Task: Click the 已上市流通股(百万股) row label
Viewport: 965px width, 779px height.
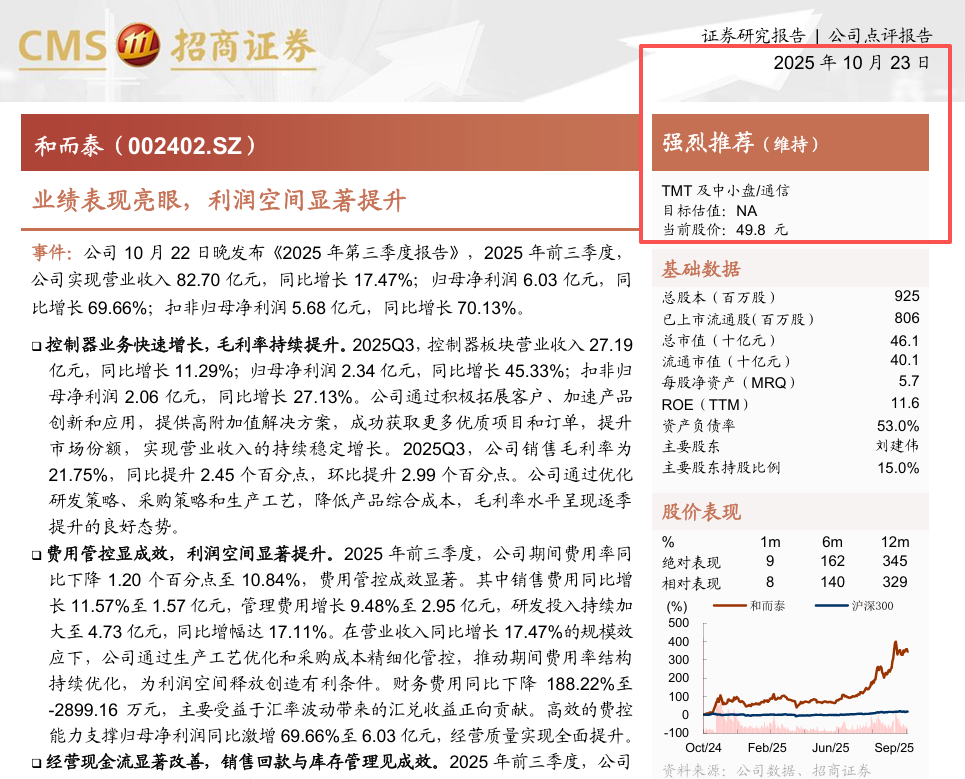Action: coord(738,319)
